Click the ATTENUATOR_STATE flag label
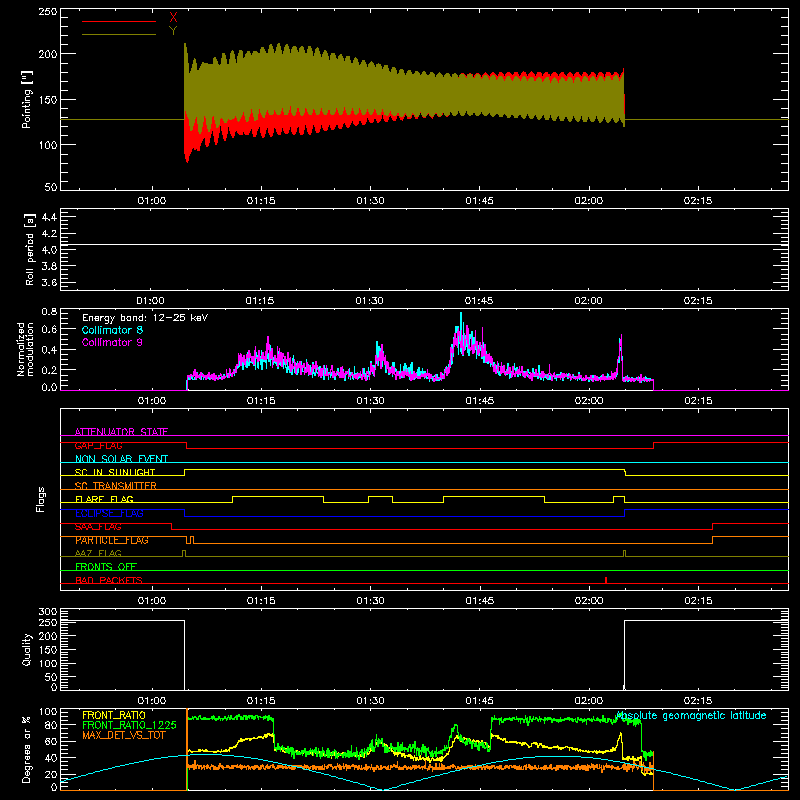The height and width of the screenshot is (800, 800). (x=121, y=432)
